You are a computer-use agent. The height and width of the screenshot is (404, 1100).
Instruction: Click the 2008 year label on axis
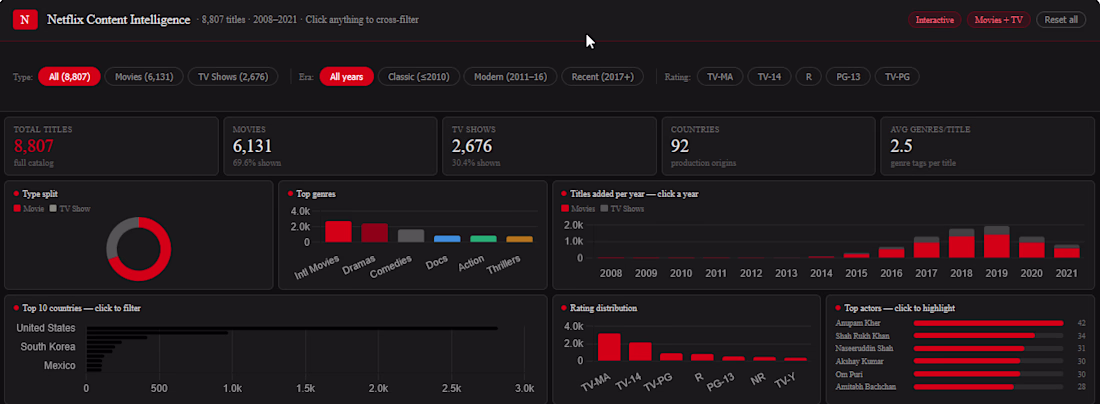(610, 273)
